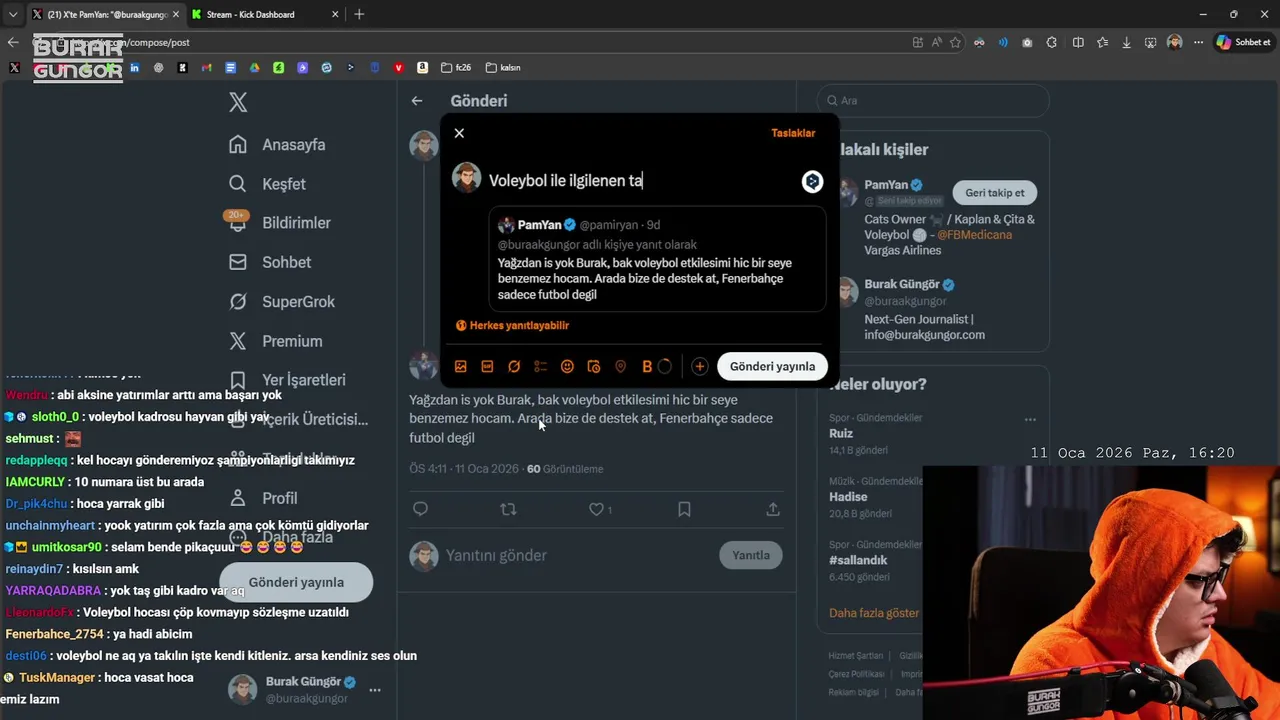Open Gmail bookmark
The width and height of the screenshot is (1280, 720).
pos(206,68)
